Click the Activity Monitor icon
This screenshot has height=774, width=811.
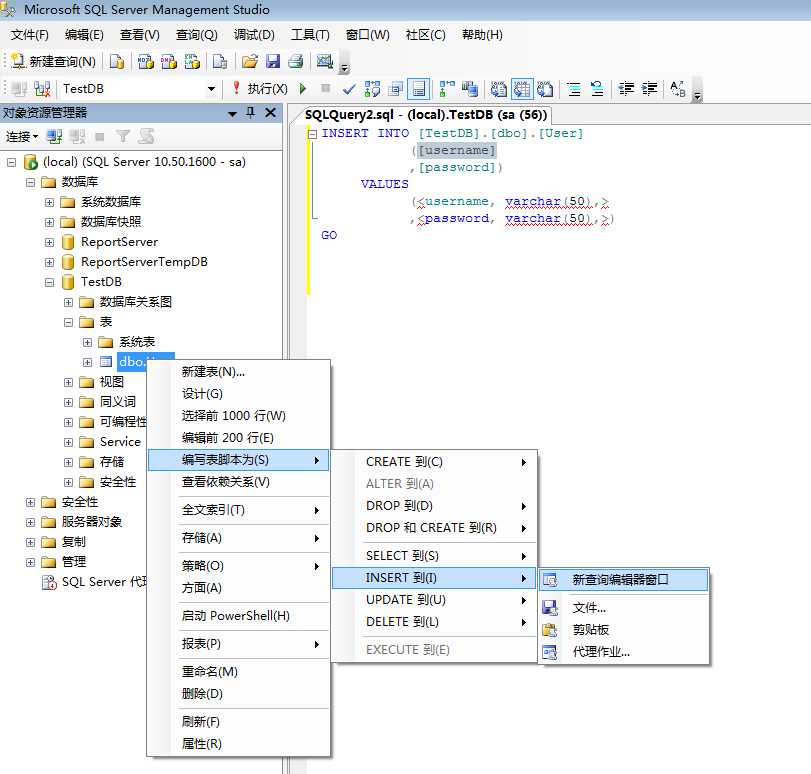pos(324,62)
